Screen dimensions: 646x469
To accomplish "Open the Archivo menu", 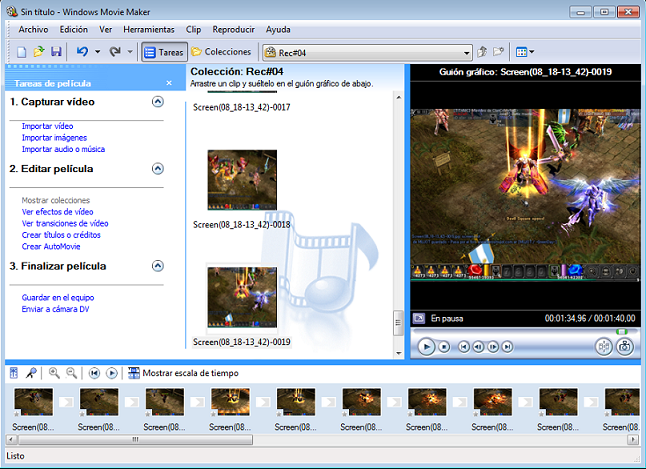I will [33, 30].
